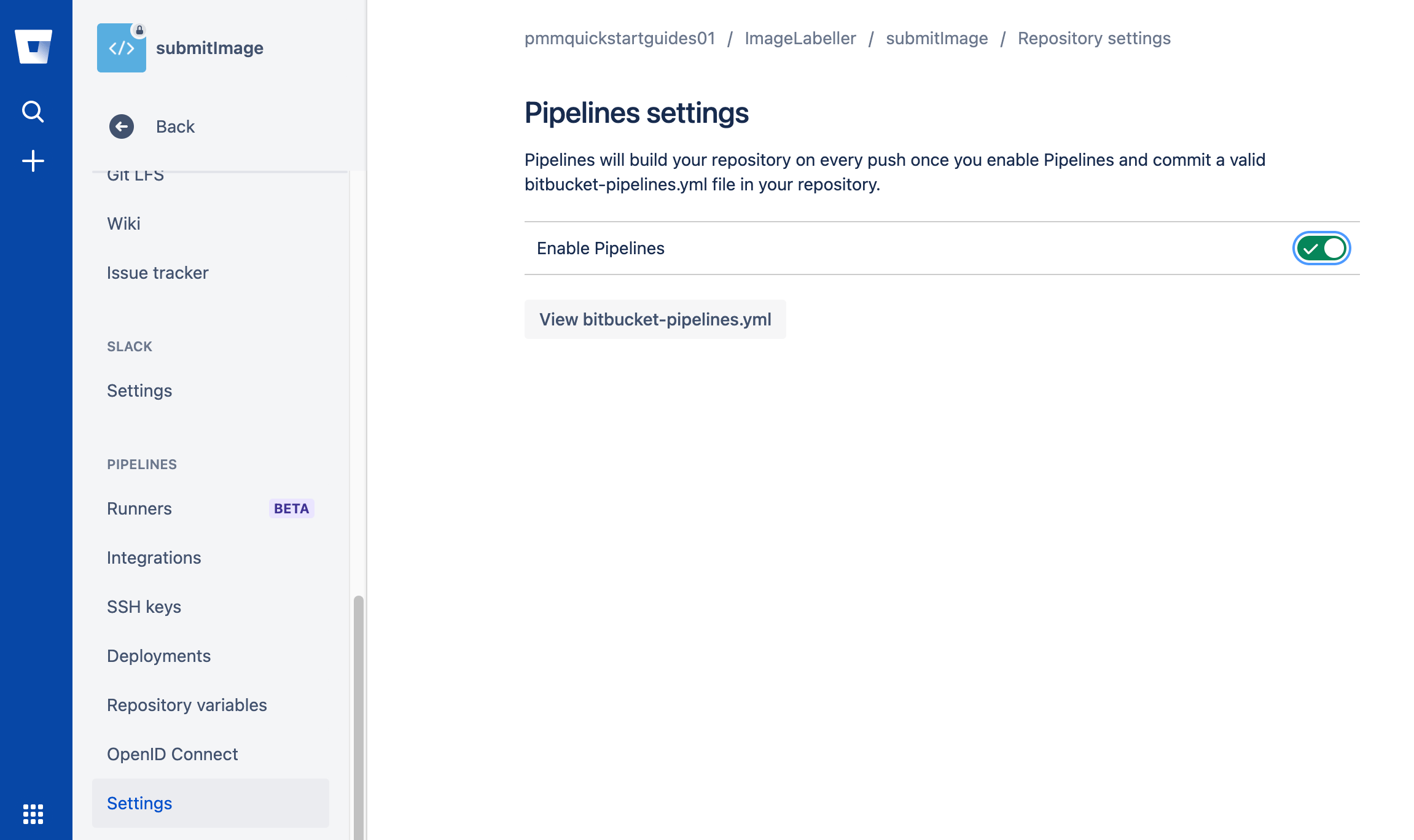This screenshot has width=1414, height=840.
Task: Click View bitbucket-pipelines.yml button
Action: pos(654,318)
